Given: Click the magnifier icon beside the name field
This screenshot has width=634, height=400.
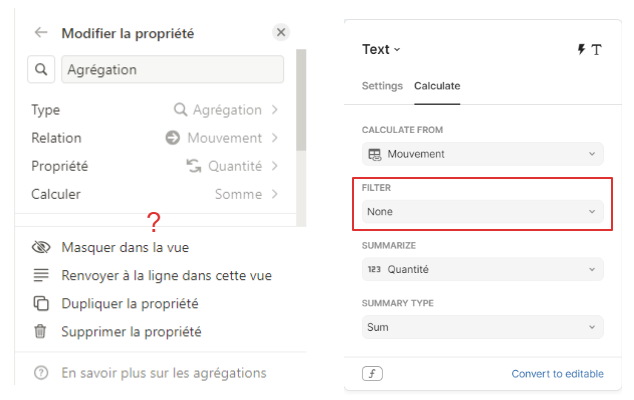Looking at the screenshot, I should click(x=41, y=70).
